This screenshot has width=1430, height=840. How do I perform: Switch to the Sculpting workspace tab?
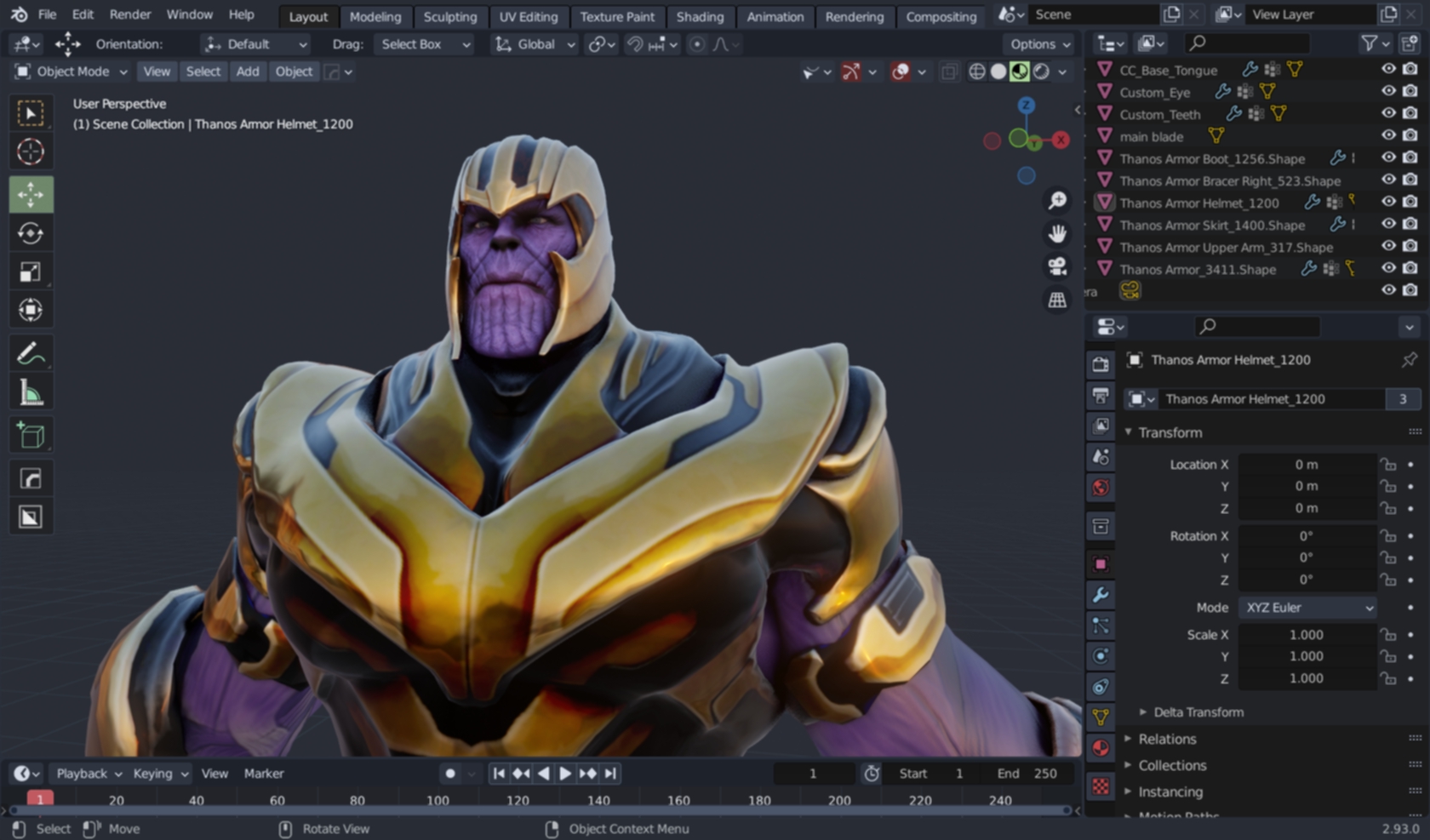tap(450, 16)
